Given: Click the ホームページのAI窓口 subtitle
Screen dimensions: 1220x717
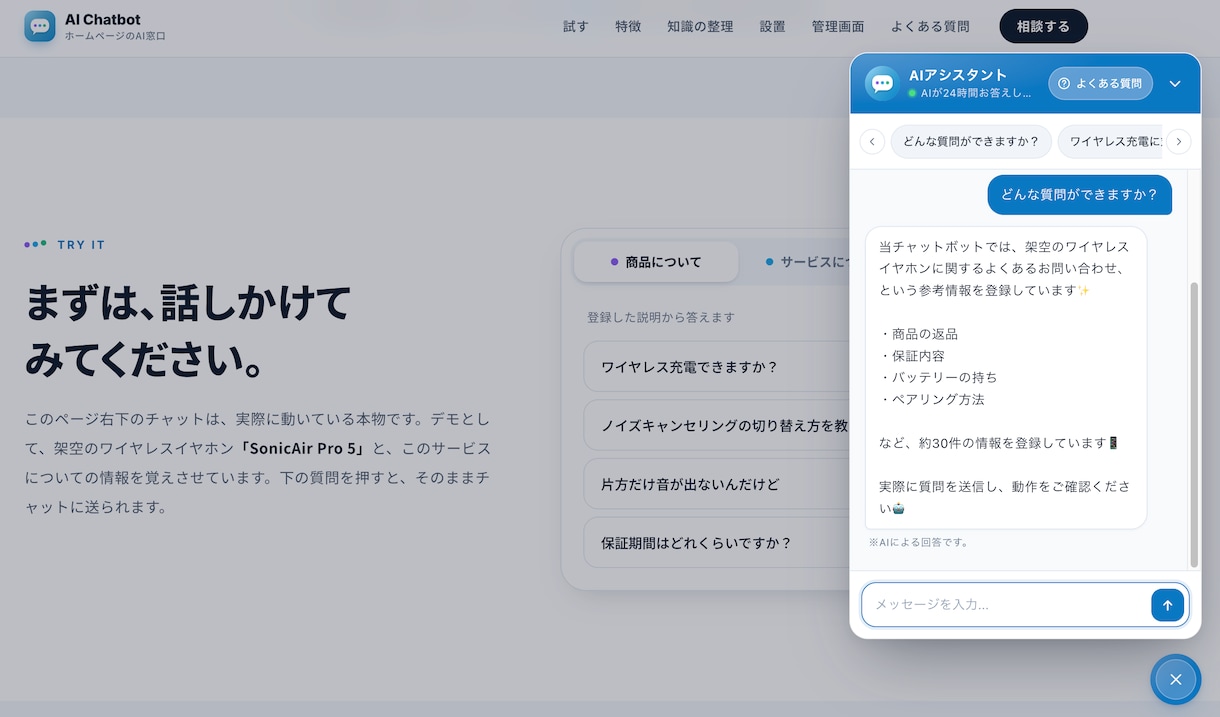Looking at the screenshot, I should pos(115,36).
